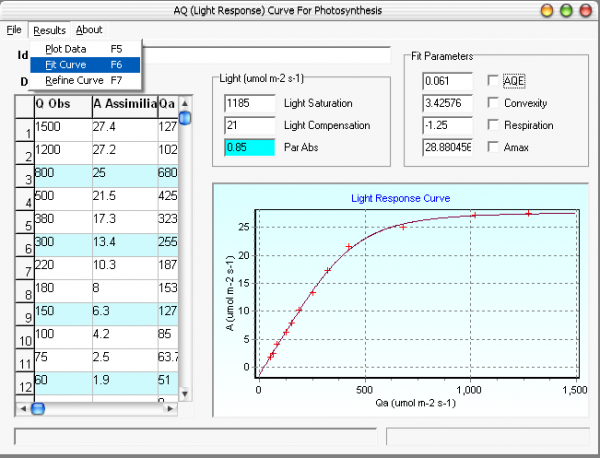
Task: Open the Results menu
Action: point(49,30)
